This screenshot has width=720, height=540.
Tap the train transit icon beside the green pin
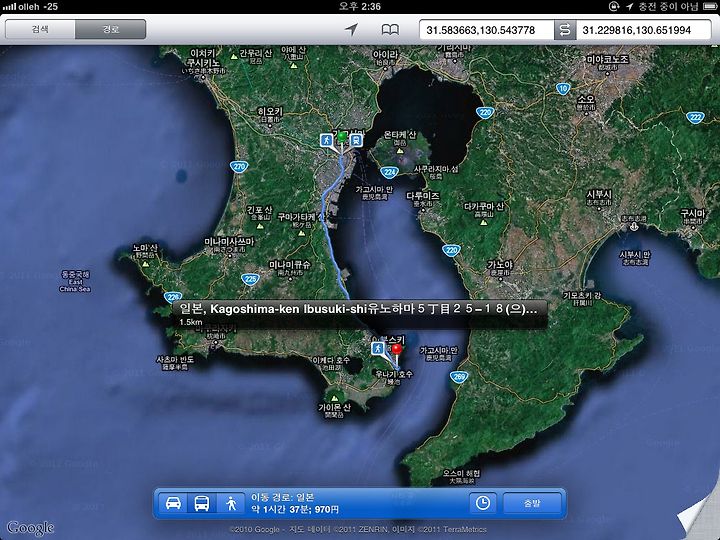pos(356,140)
